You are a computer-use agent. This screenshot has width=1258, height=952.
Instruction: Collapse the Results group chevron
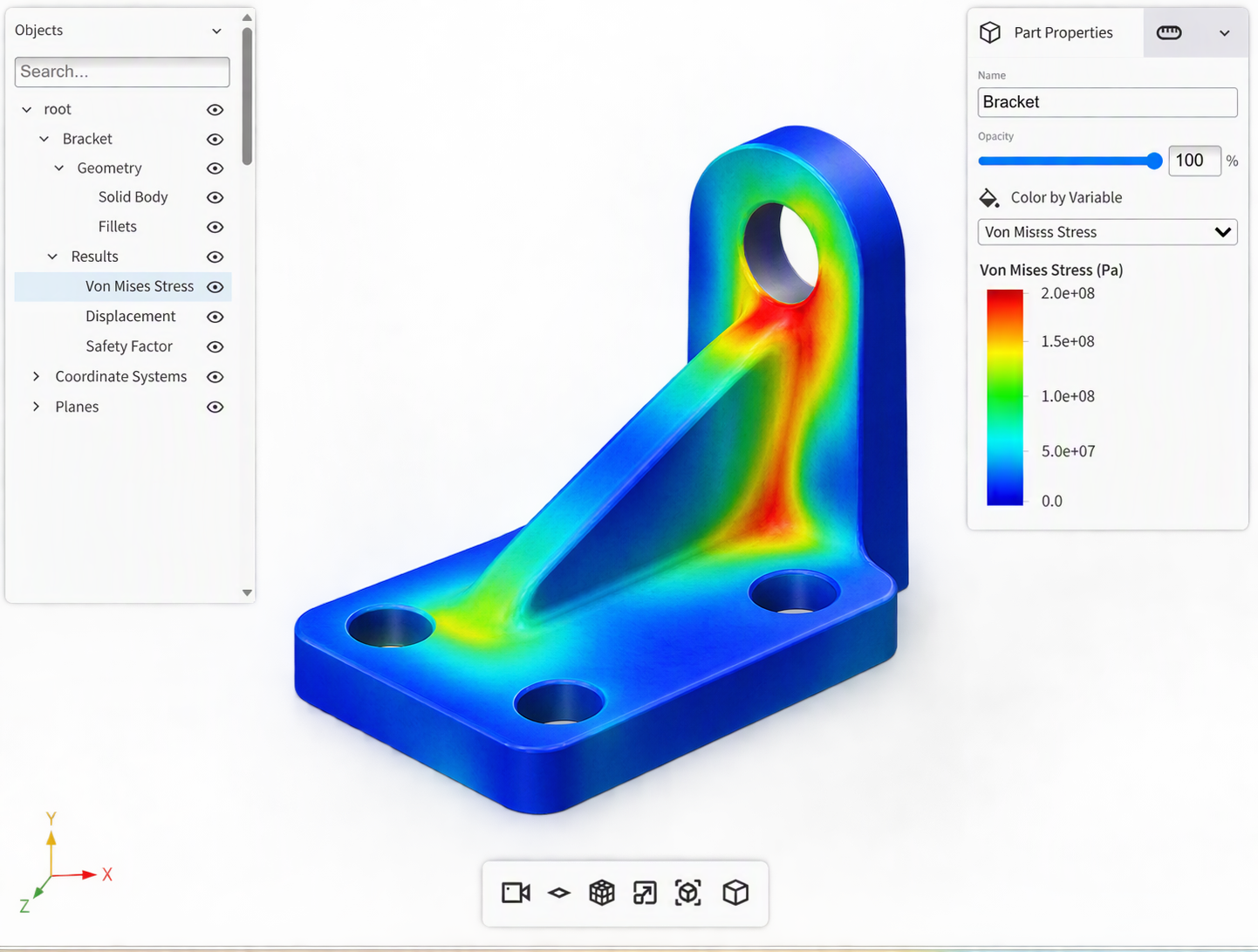tap(52, 257)
